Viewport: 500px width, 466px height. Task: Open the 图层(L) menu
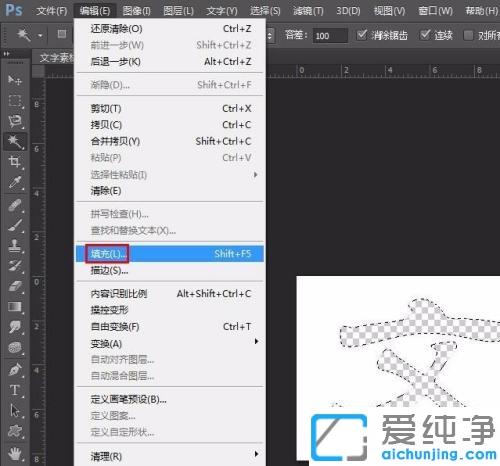tap(178, 11)
